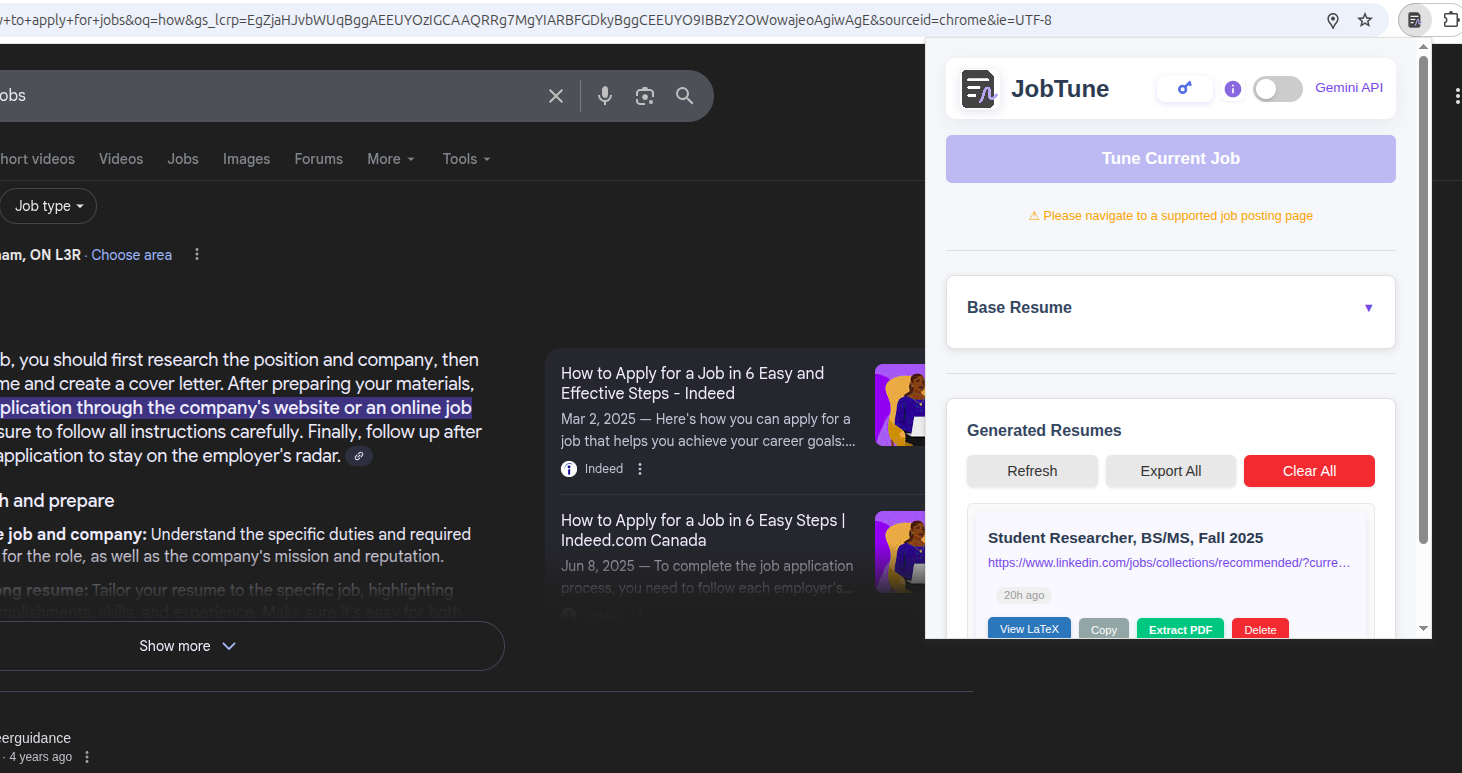Image resolution: width=1462 pixels, height=773 pixels.
Task: Open Google Lens image search
Action: [x=645, y=96]
